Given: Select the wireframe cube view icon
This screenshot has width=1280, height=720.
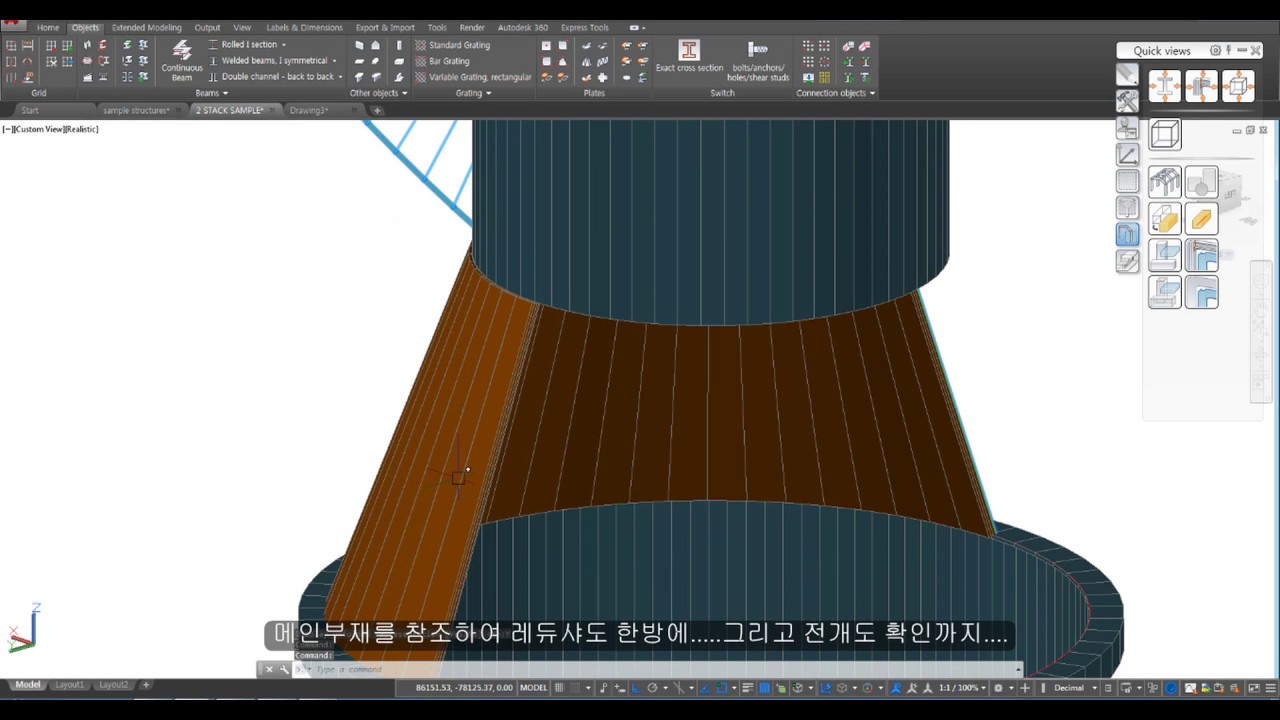Looking at the screenshot, I should click(1165, 133).
